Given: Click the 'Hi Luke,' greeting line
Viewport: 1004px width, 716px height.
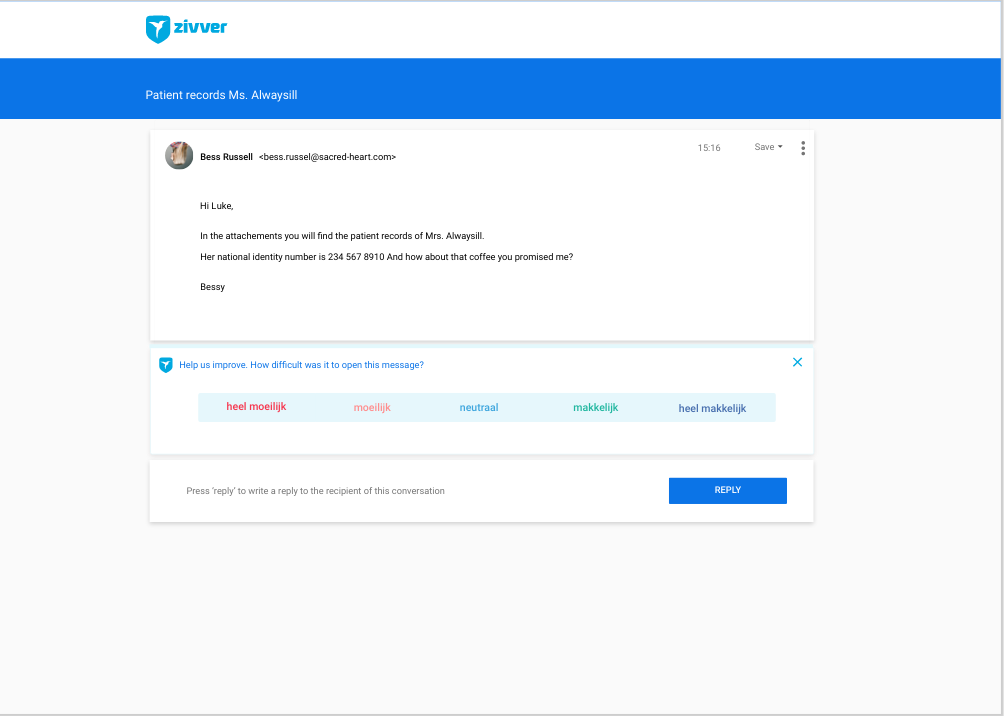Looking at the screenshot, I should pos(216,206).
